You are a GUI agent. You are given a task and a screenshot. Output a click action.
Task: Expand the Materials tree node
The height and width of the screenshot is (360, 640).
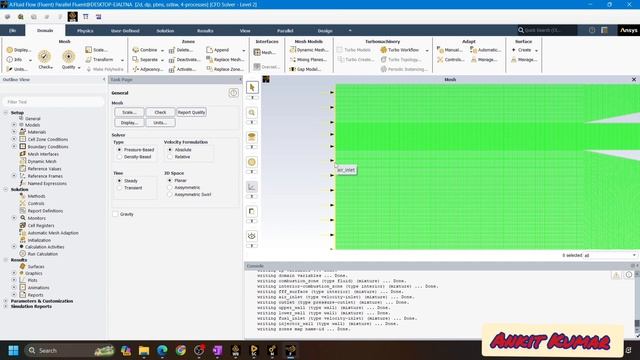pos(14,132)
